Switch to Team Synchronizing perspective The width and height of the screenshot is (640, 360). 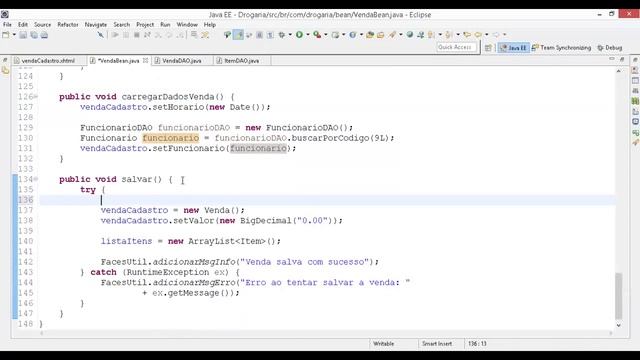click(561, 48)
